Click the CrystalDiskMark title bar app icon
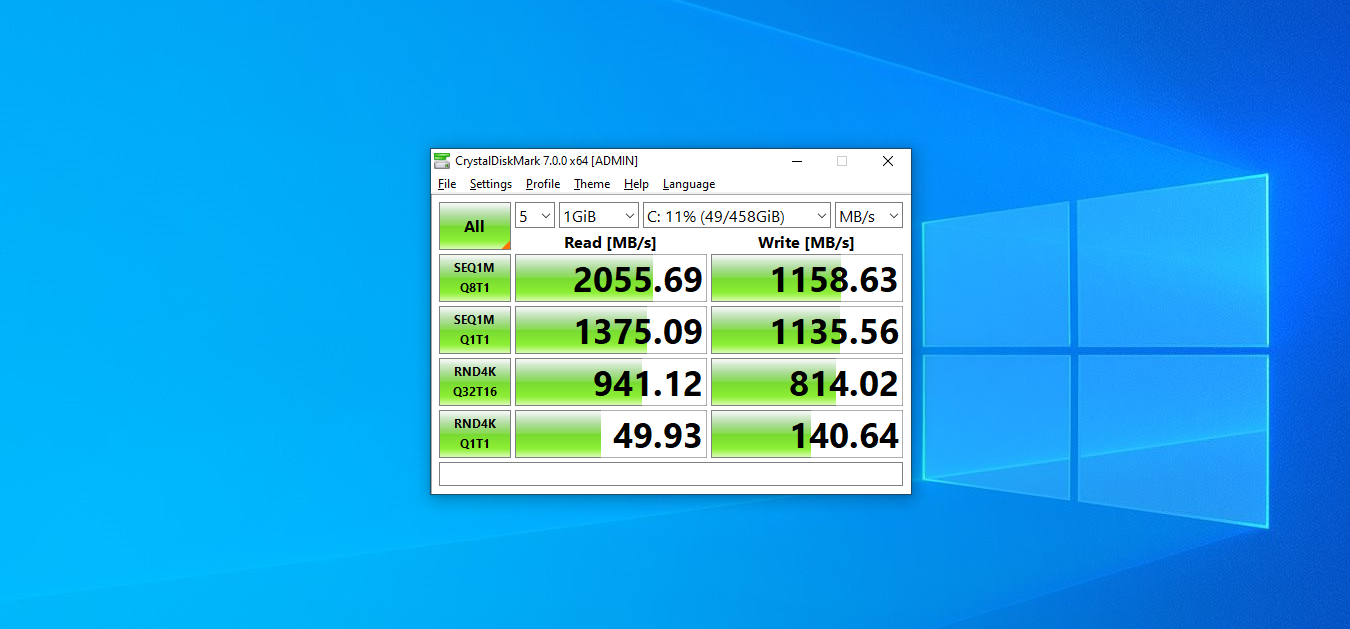1350x629 pixels. tap(442, 161)
